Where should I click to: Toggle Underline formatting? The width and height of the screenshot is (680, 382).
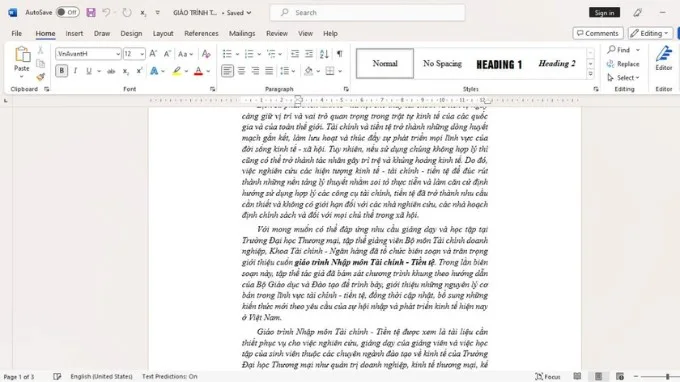click(x=89, y=71)
